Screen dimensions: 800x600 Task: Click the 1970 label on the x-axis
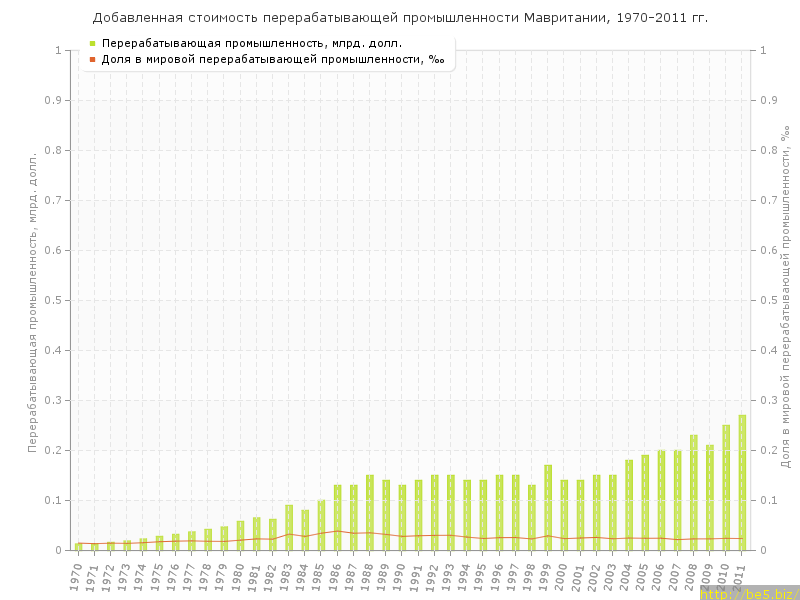tap(77, 576)
